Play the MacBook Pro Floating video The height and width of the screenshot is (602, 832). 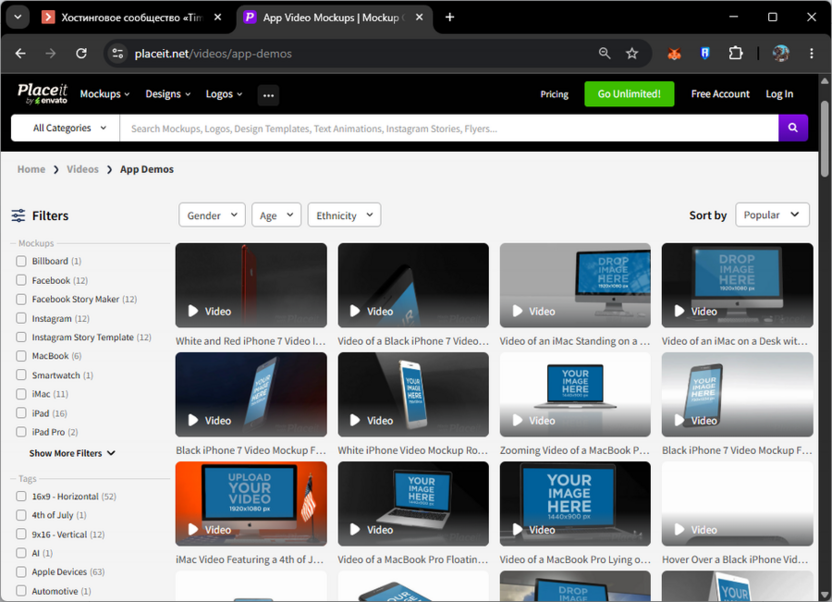click(x=413, y=504)
